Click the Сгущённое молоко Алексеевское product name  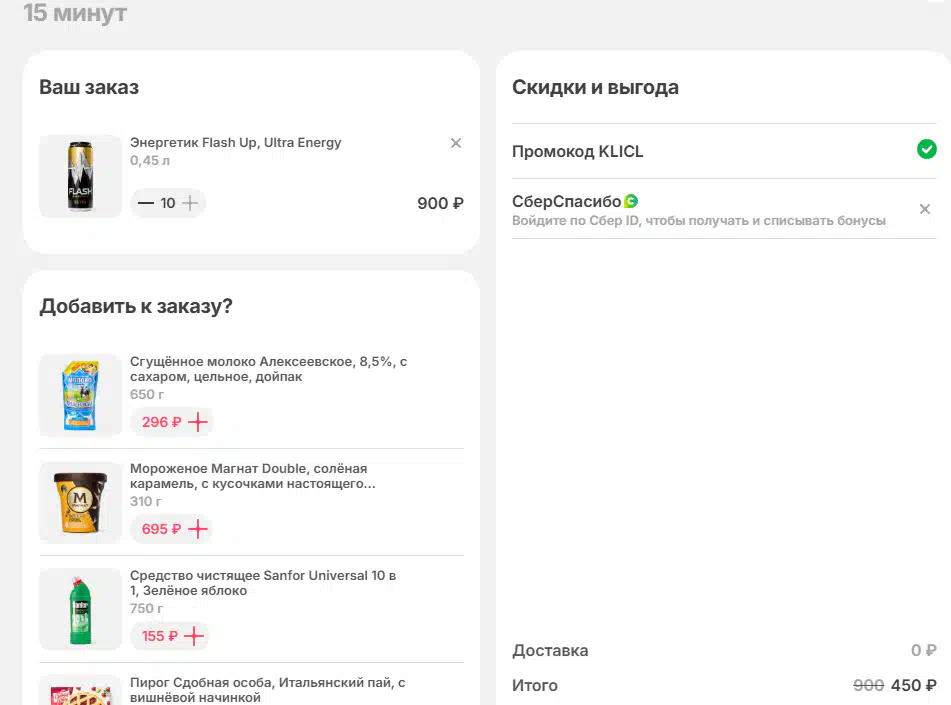pos(269,369)
